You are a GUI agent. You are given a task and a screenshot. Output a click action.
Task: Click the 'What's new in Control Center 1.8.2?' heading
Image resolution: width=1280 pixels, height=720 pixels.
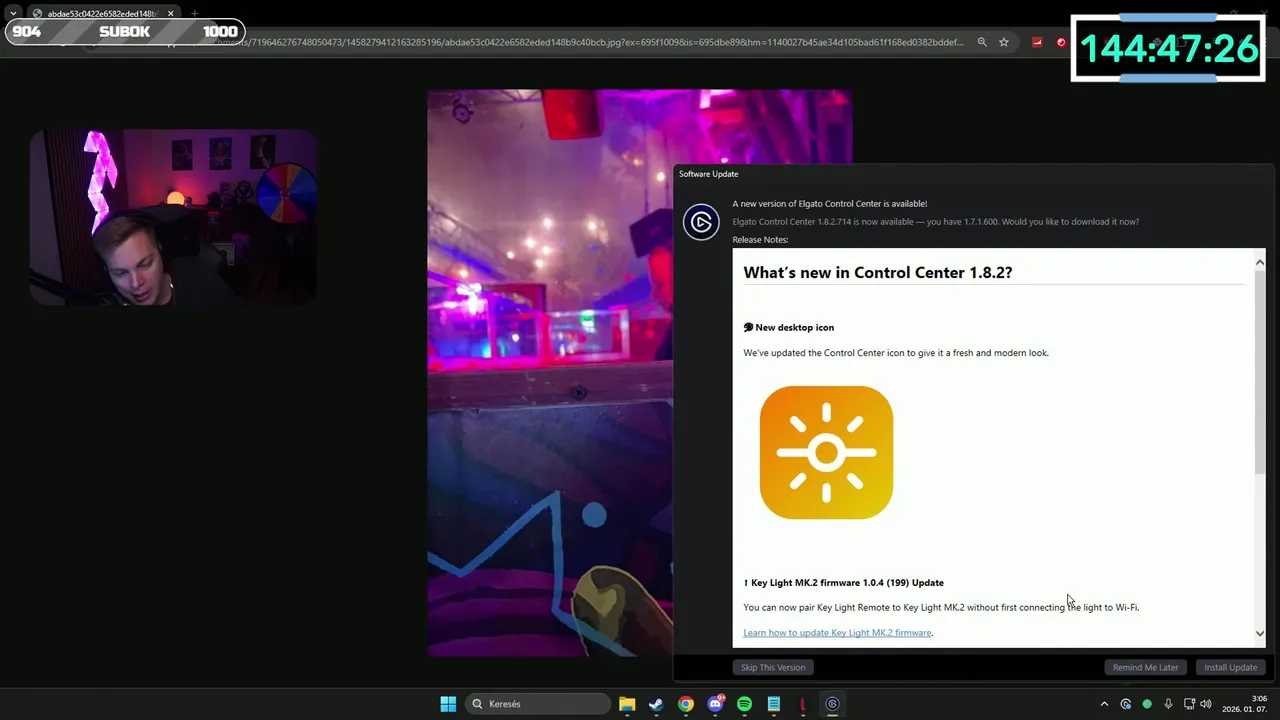point(878,272)
